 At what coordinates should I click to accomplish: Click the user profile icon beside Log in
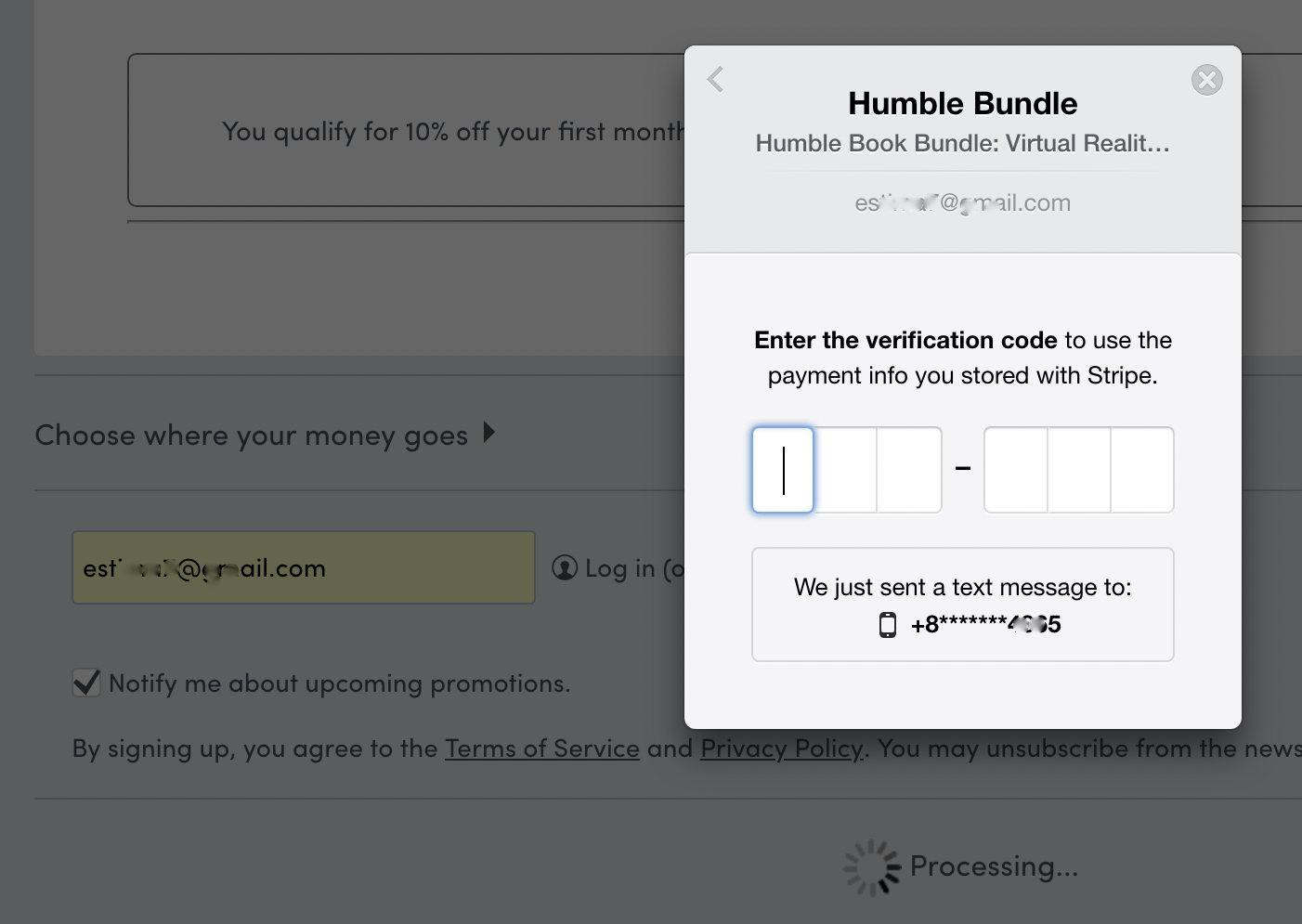point(565,567)
